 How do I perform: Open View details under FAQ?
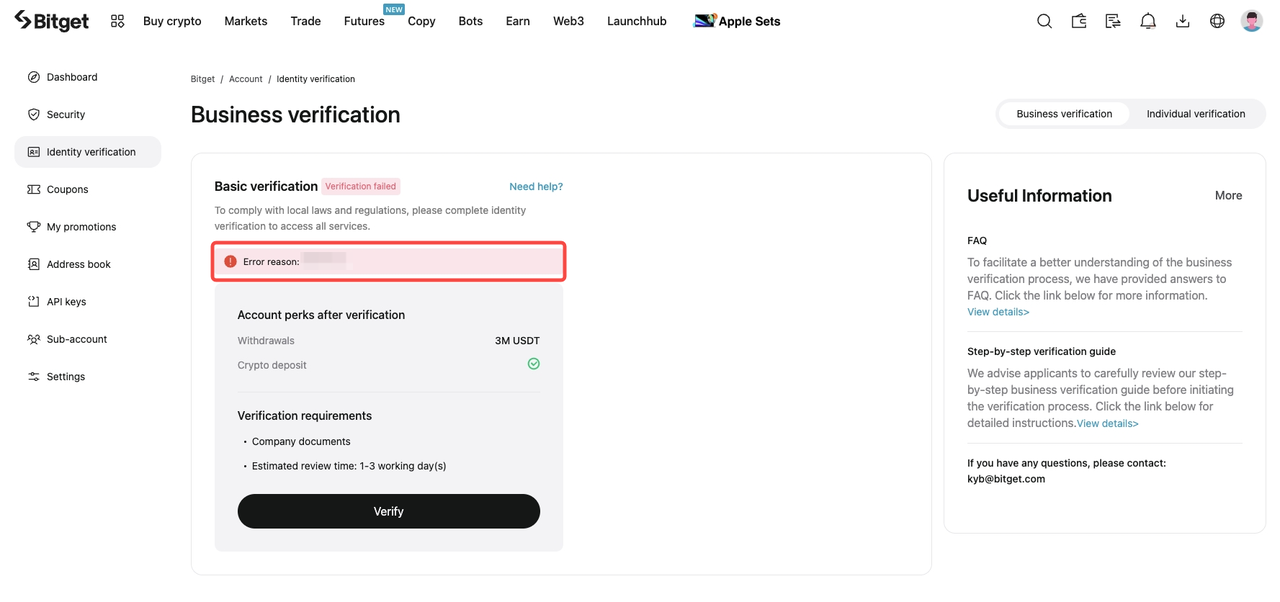(x=998, y=312)
